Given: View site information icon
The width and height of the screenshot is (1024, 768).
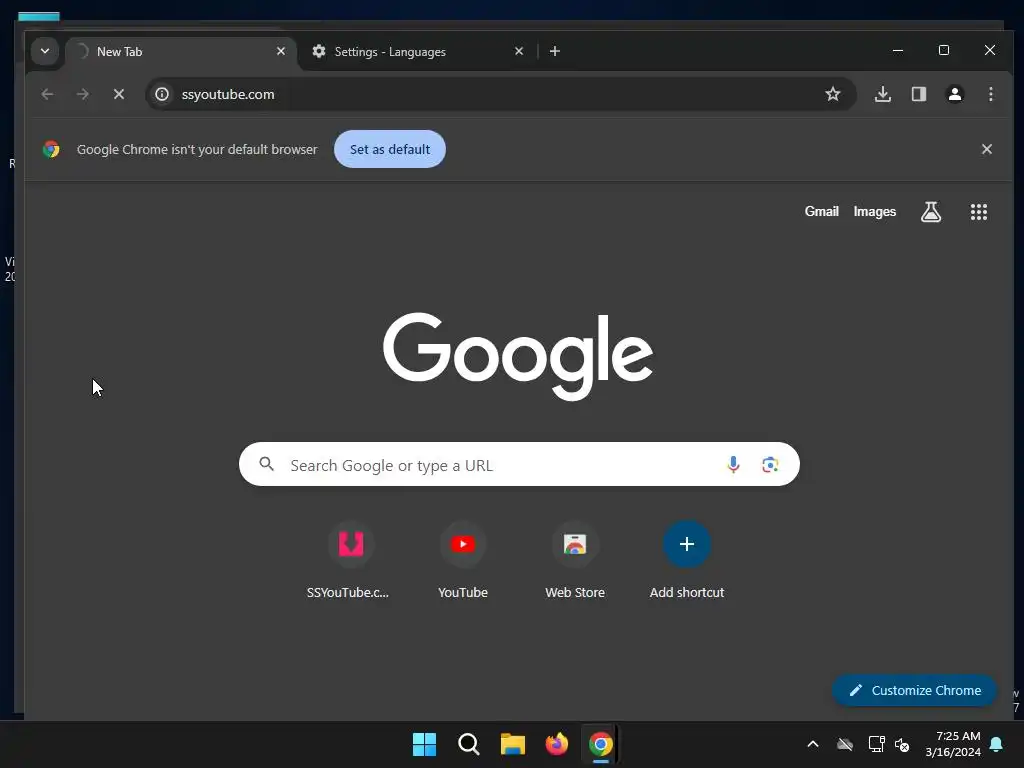Looking at the screenshot, I should 162,94.
